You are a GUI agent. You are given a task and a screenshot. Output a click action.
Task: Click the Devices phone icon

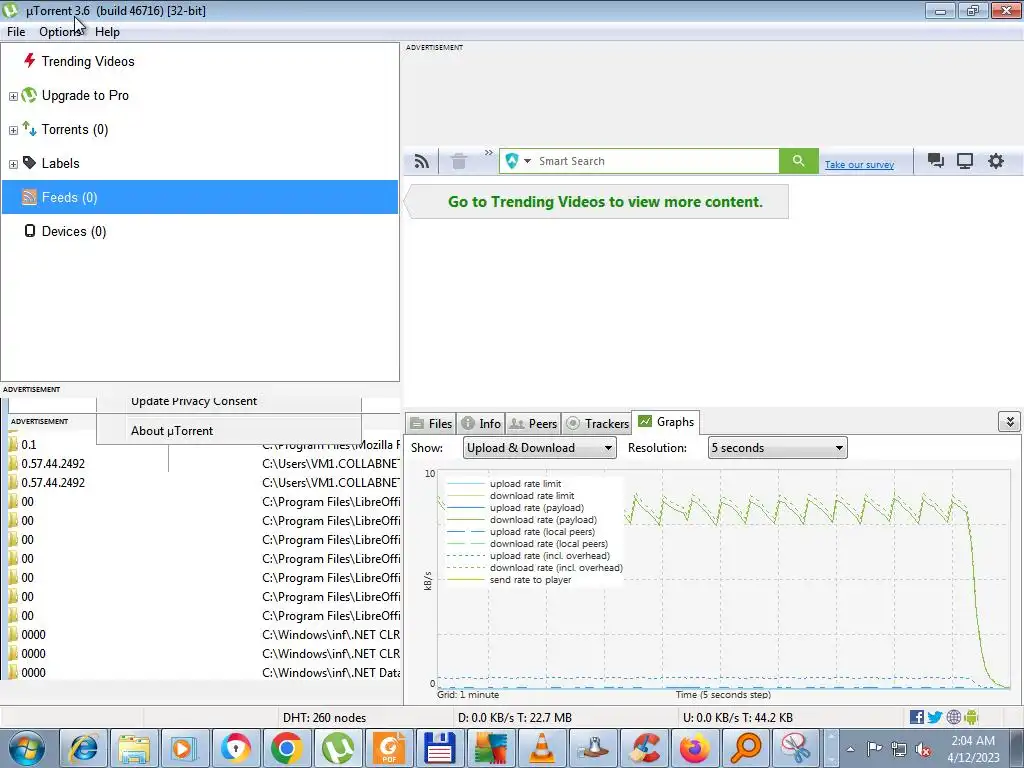pyautogui.click(x=29, y=231)
